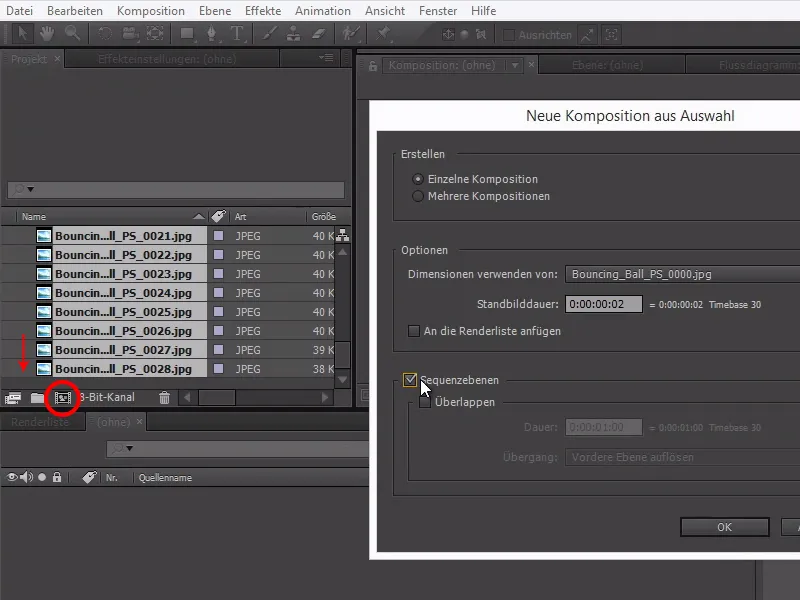Screen dimensions: 800x600
Task: Click the timeline label tag column icon
Action: pos(89,478)
